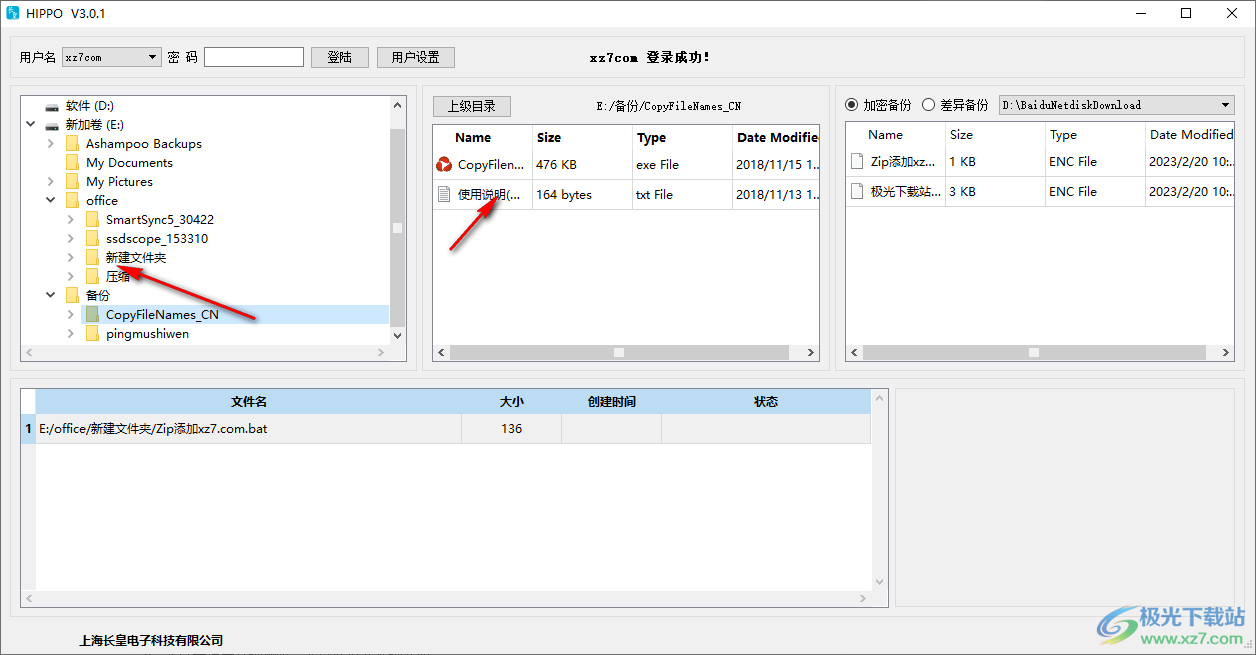Click the Ashampoo Backups folder icon

tap(72, 144)
